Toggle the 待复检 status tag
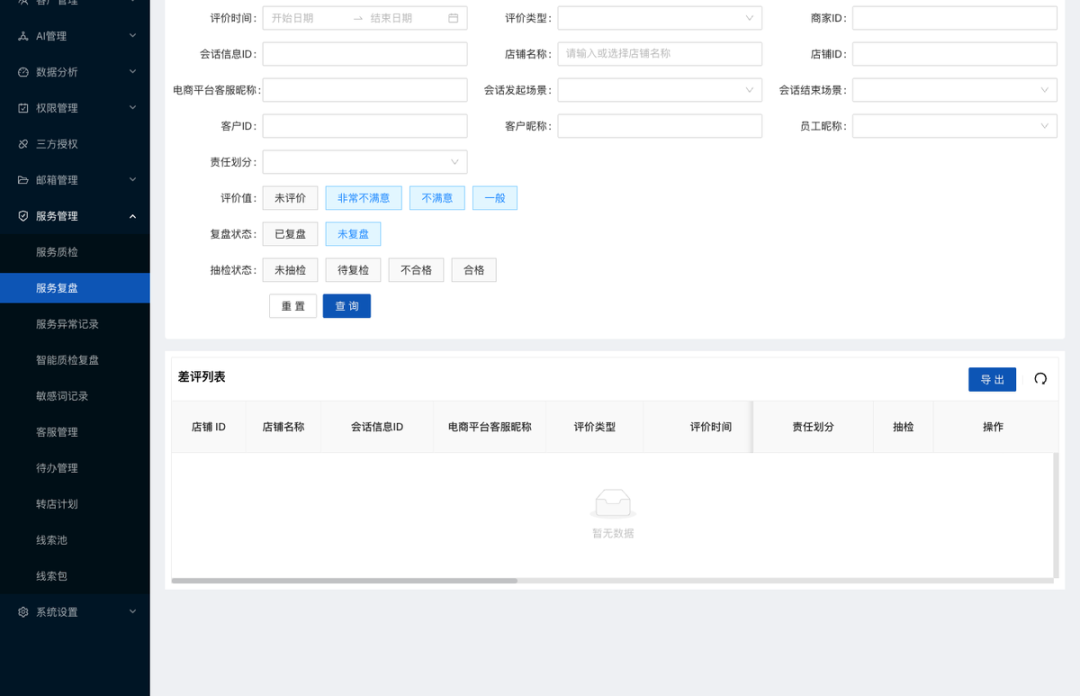 353,270
